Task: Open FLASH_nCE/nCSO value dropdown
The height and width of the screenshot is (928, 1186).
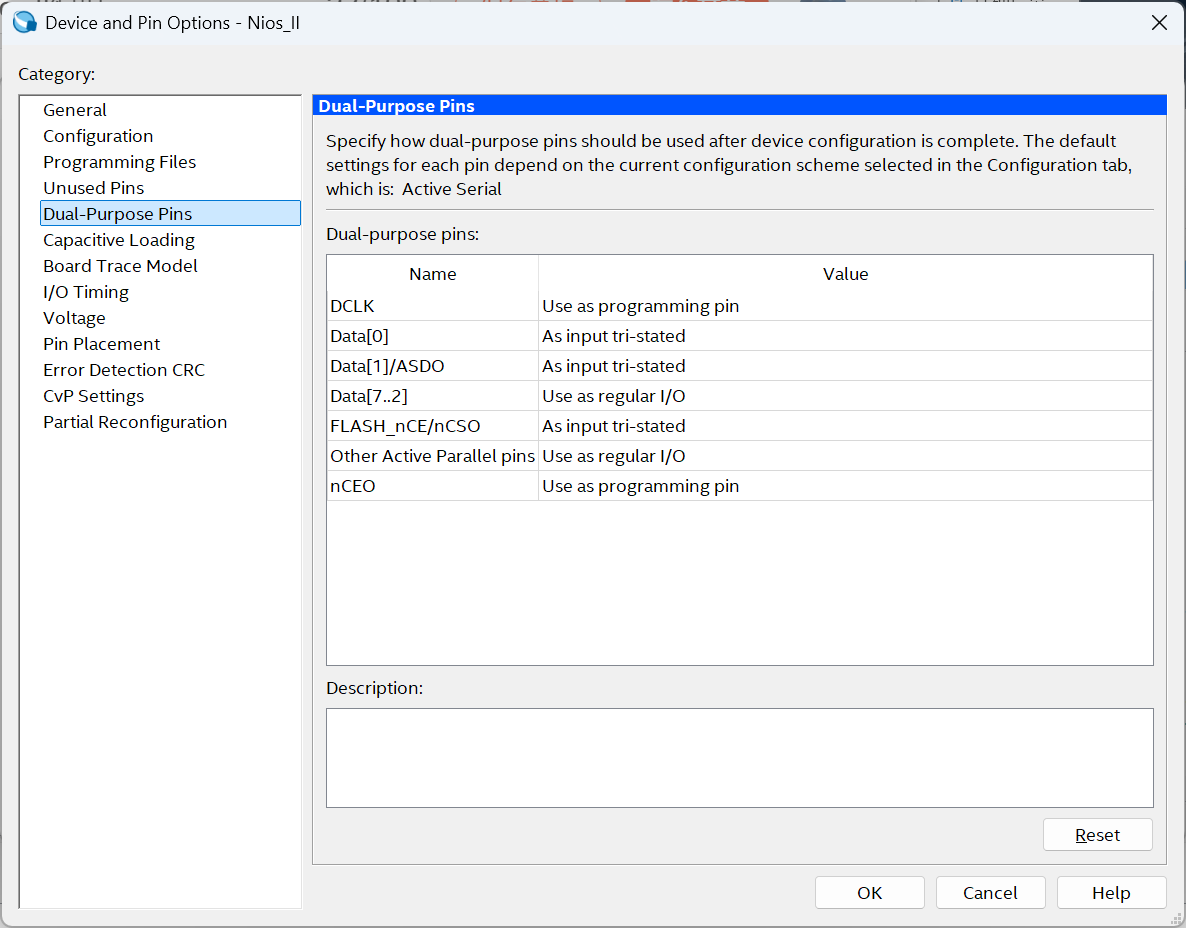Action: pyautogui.click(x=846, y=426)
